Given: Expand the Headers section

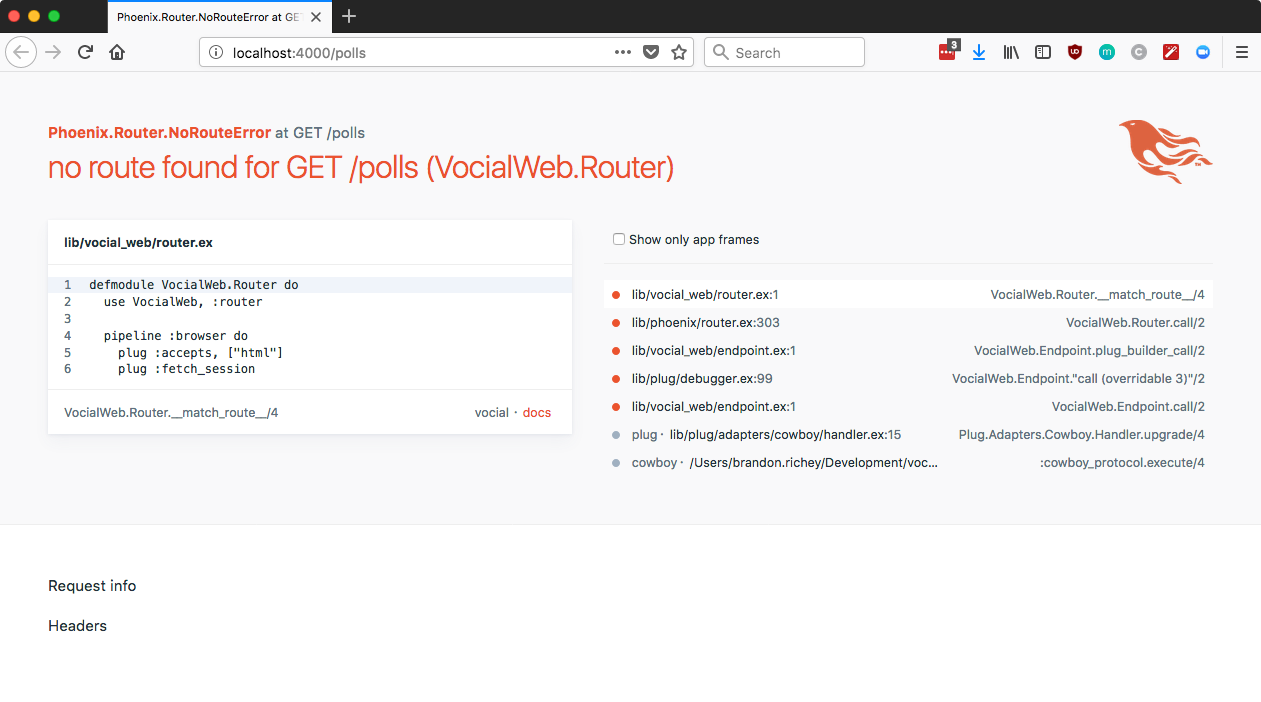Looking at the screenshot, I should 77,626.
